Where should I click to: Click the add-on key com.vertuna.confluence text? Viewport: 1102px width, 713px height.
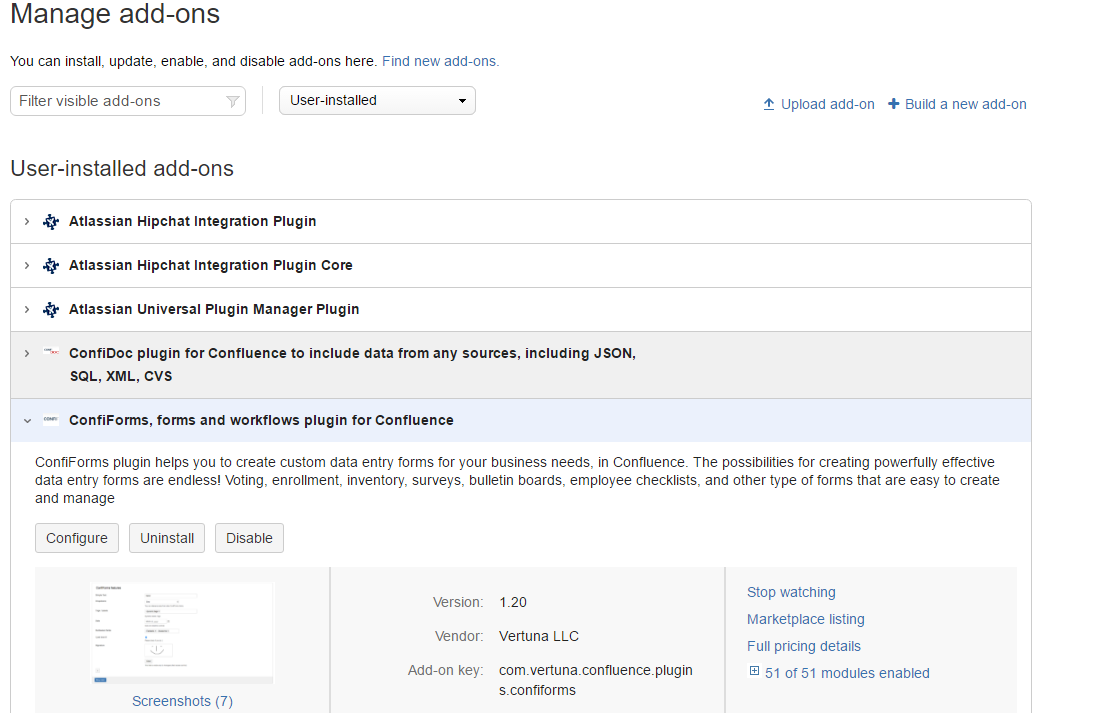[x=596, y=680]
